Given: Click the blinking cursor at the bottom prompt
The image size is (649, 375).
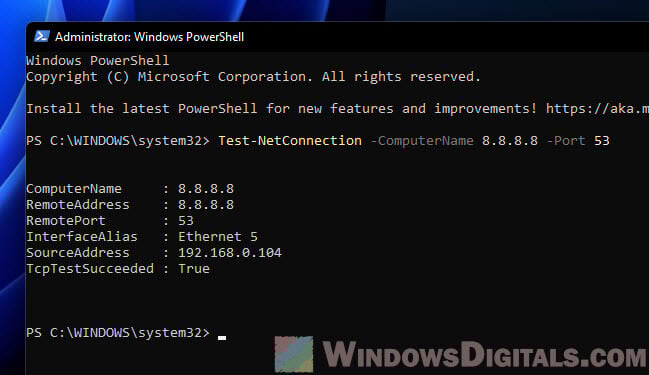Looking at the screenshot, I should [x=222, y=337].
